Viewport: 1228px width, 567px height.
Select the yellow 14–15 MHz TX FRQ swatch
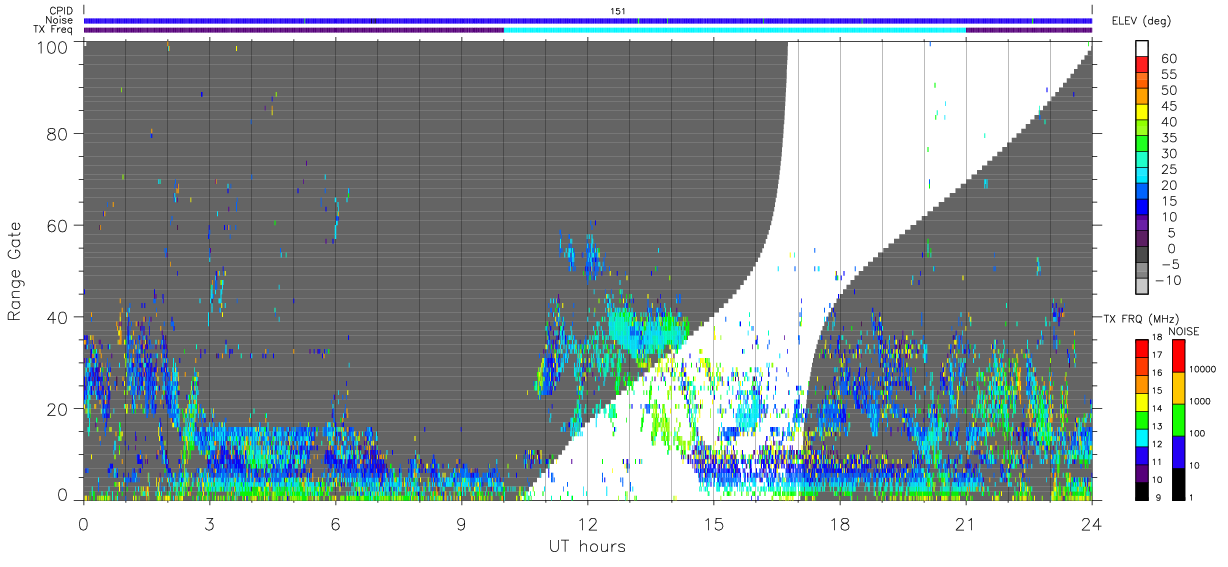tap(1142, 401)
